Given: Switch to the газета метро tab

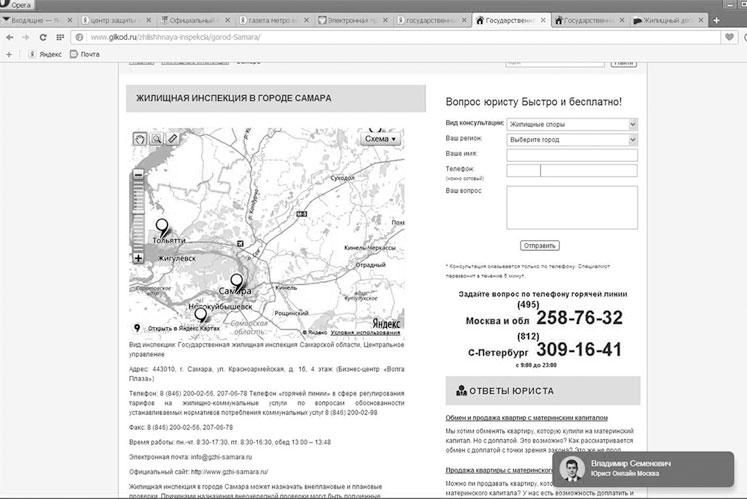Looking at the screenshot, I should pyautogui.click(x=272, y=20).
